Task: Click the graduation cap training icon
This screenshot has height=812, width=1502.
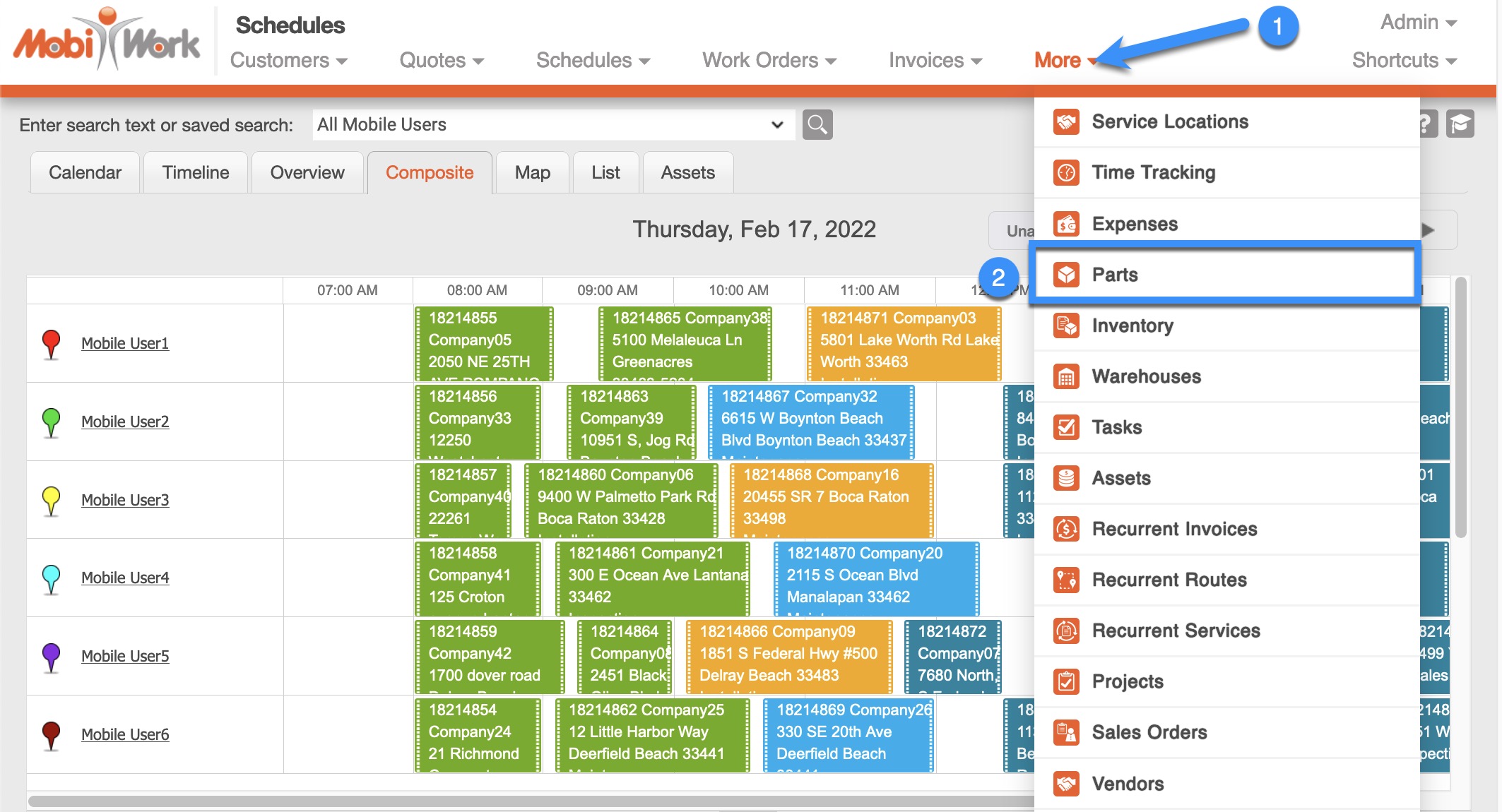Action: [1460, 124]
